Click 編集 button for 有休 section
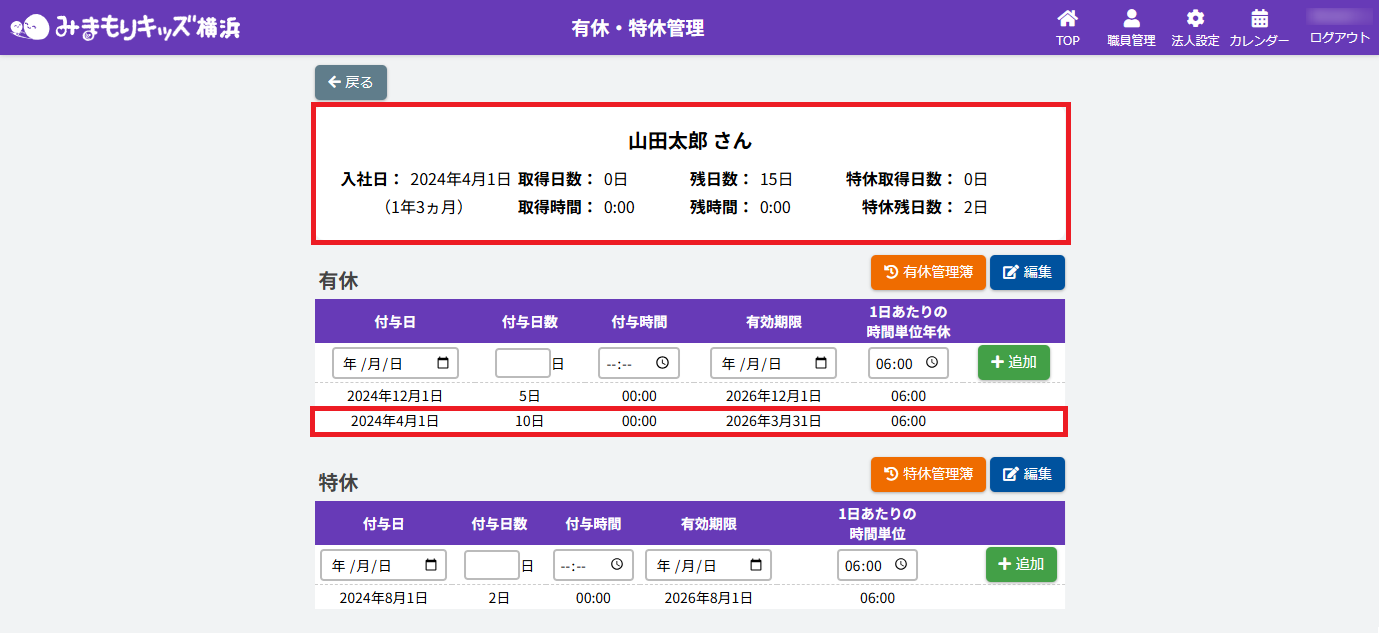This screenshot has height=633, width=1379. click(1027, 272)
